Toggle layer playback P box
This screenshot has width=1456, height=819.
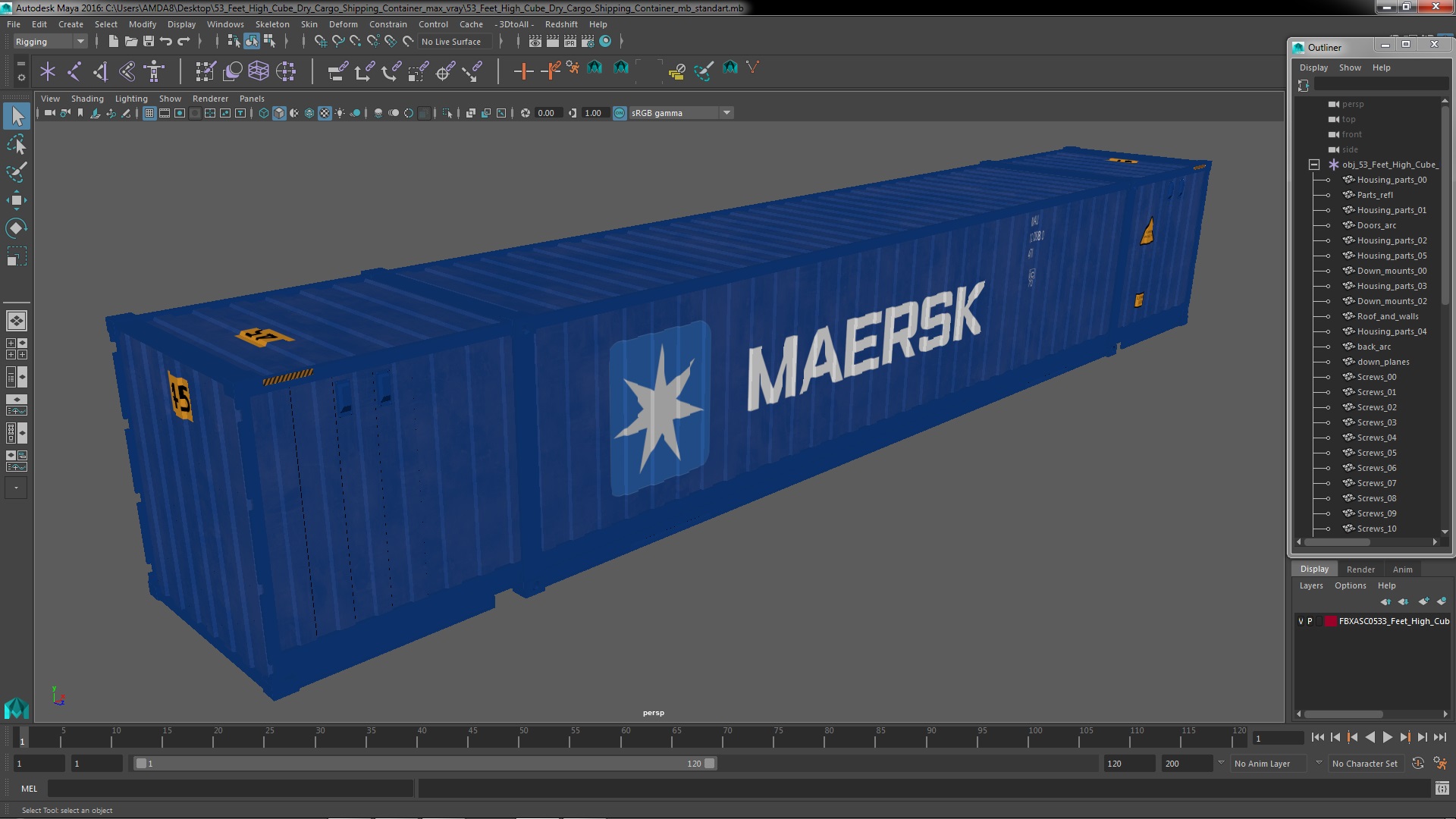(x=1310, y=621)
